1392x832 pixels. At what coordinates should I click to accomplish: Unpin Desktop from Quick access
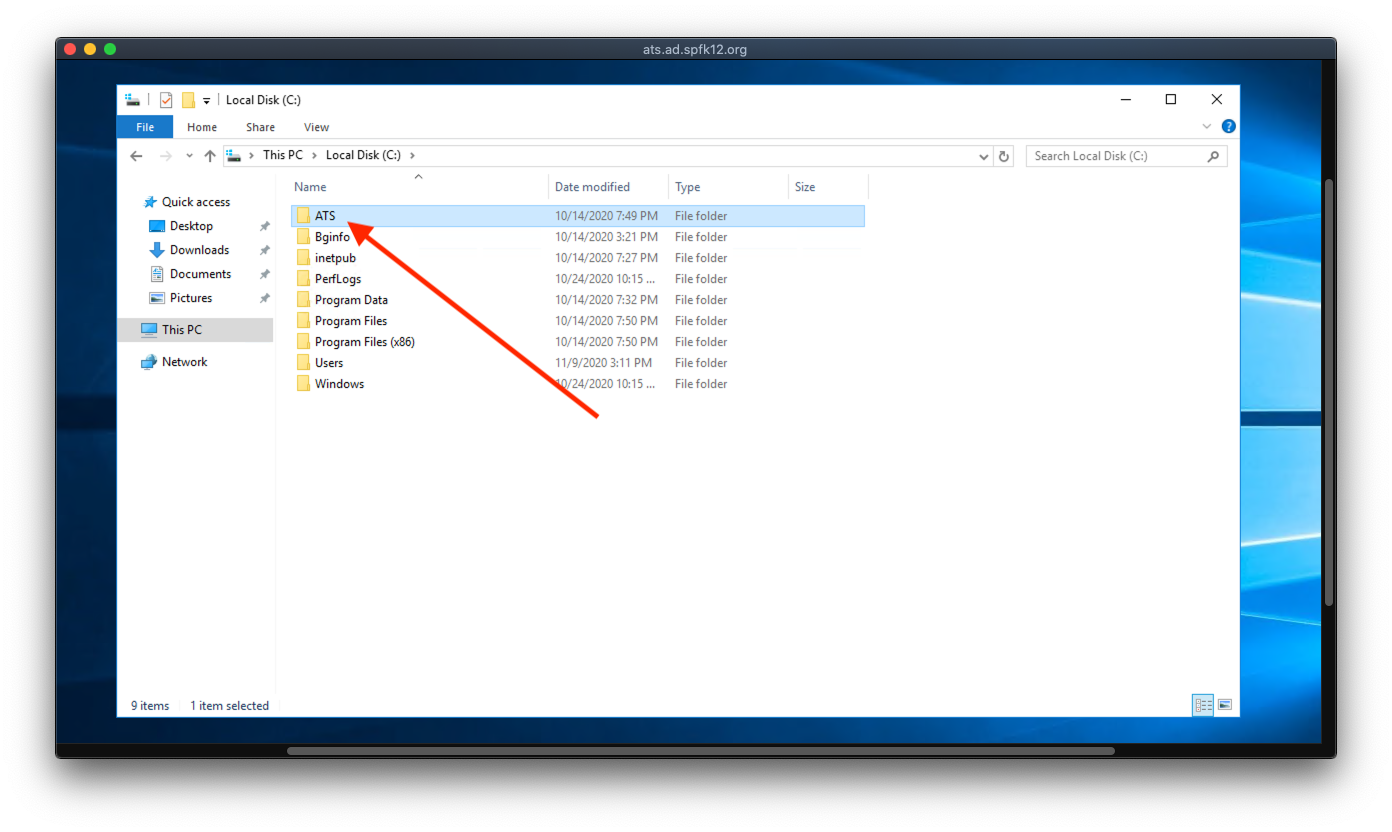click(265, 227)
